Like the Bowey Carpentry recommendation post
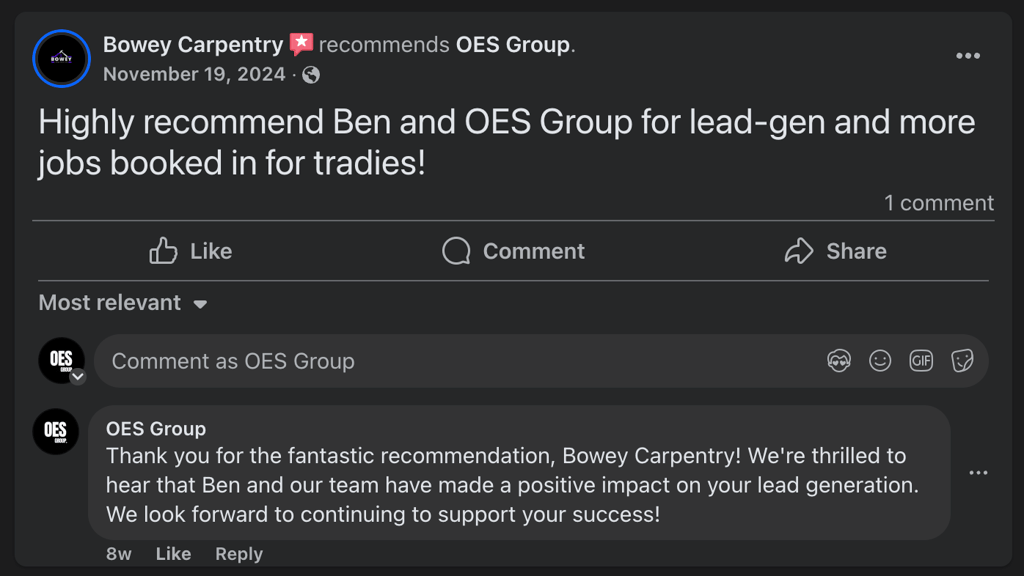This screenshot has height=576, width=1024. pyautogui.click(x=191, y=251)
